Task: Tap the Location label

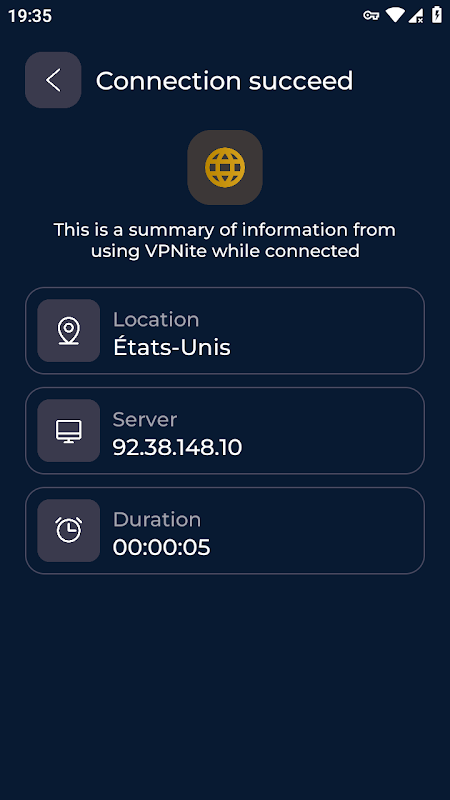Action: (156, 320)
